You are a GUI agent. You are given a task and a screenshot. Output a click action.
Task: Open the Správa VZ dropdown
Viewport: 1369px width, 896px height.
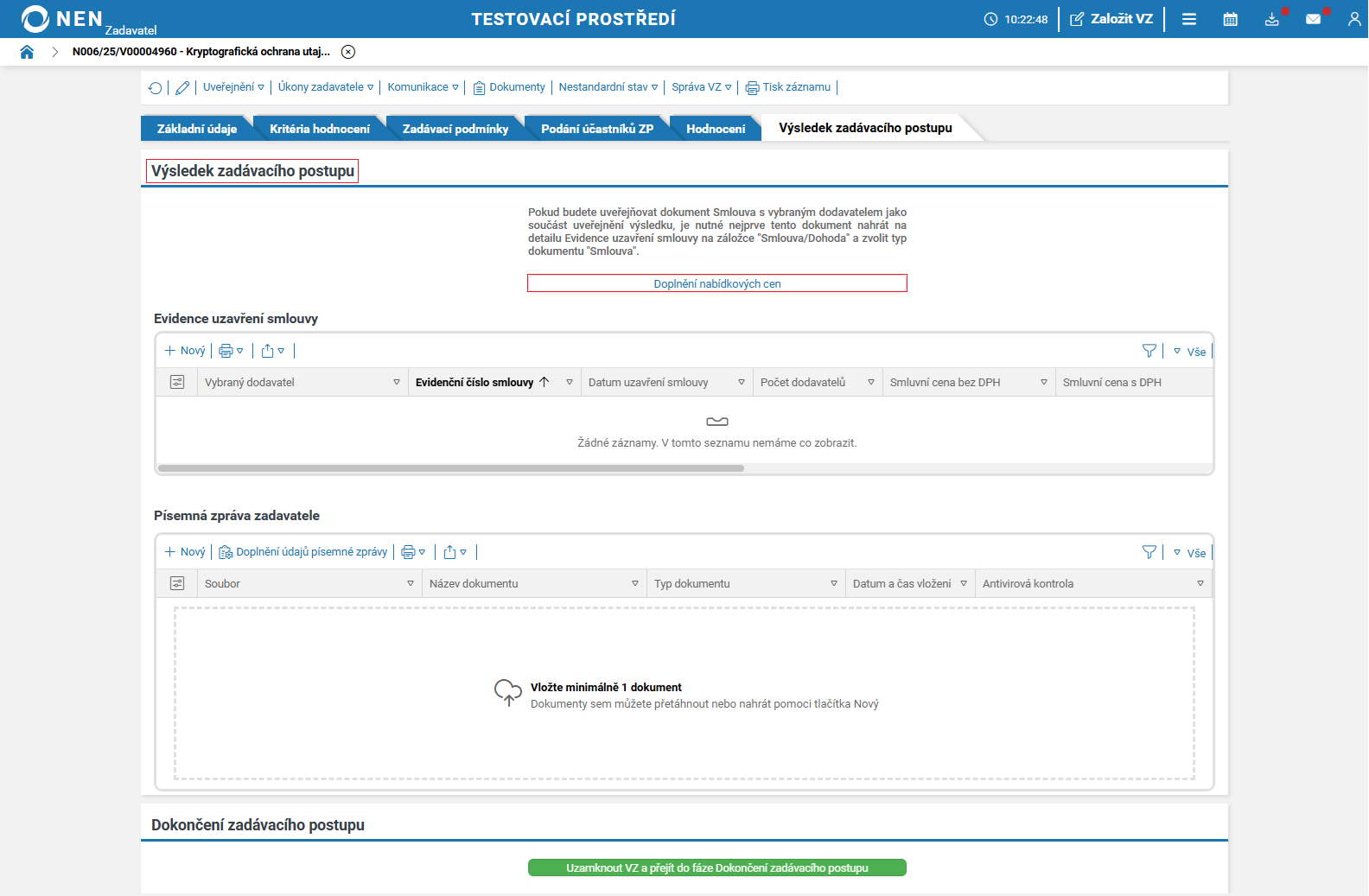coord(701,87)
